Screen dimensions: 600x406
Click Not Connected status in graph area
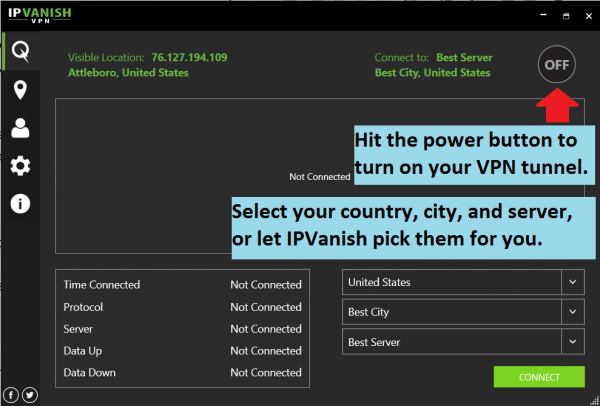tap(320, 177)
